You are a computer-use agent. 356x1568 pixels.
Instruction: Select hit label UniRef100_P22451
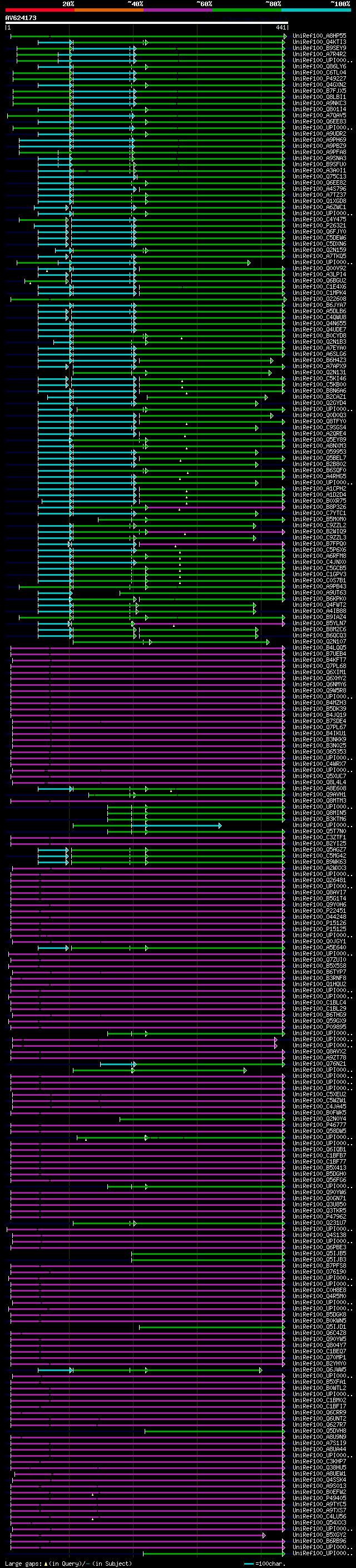(x=319, y=911)
